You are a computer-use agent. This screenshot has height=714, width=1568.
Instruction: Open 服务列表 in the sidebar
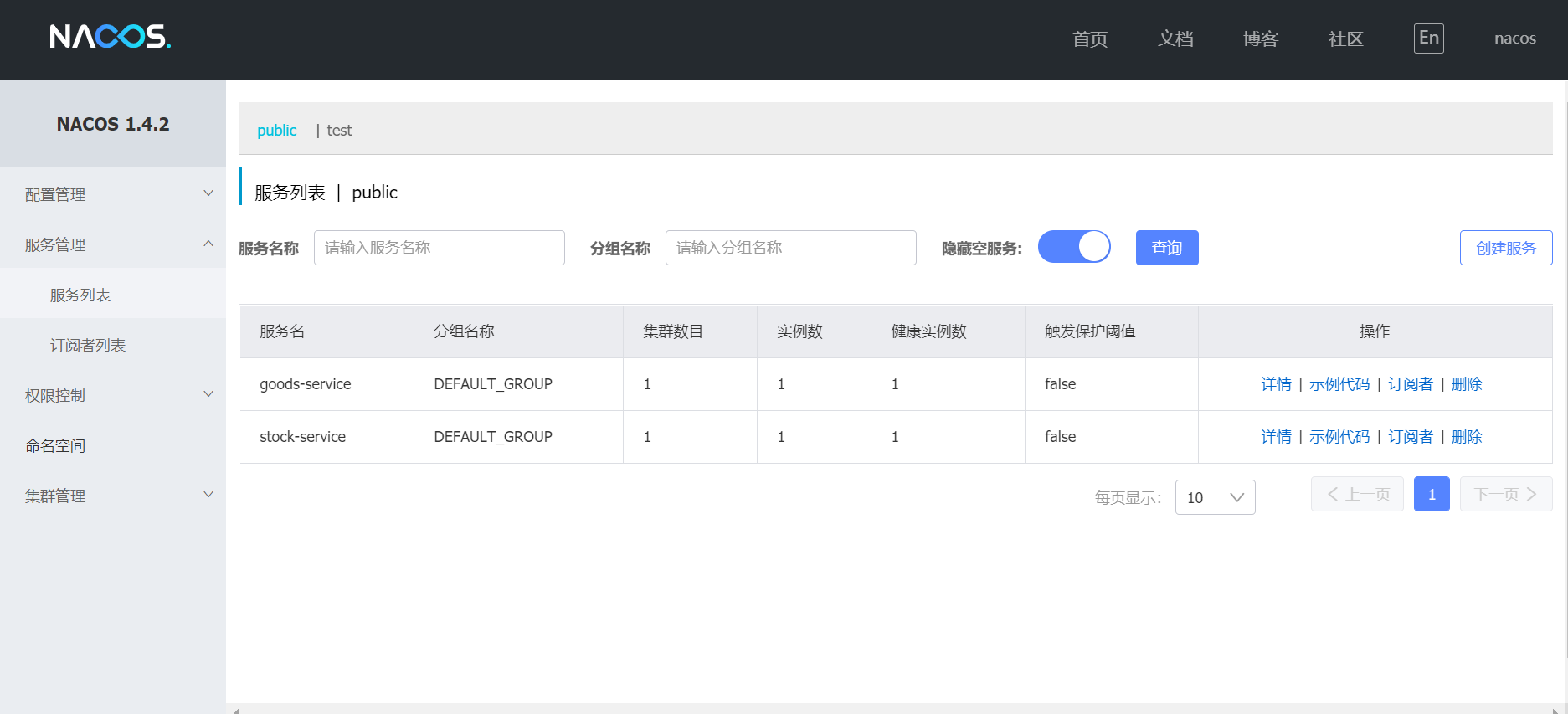(x=113, y=295)
